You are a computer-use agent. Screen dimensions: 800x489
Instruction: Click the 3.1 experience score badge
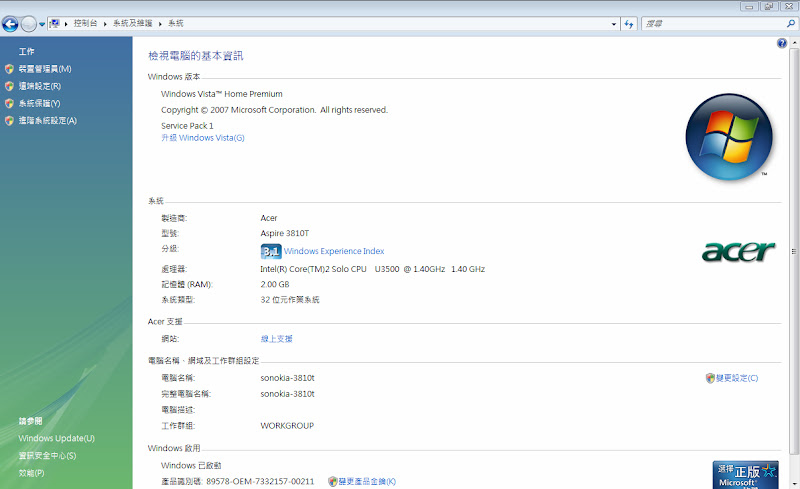[x=271, y=251]
